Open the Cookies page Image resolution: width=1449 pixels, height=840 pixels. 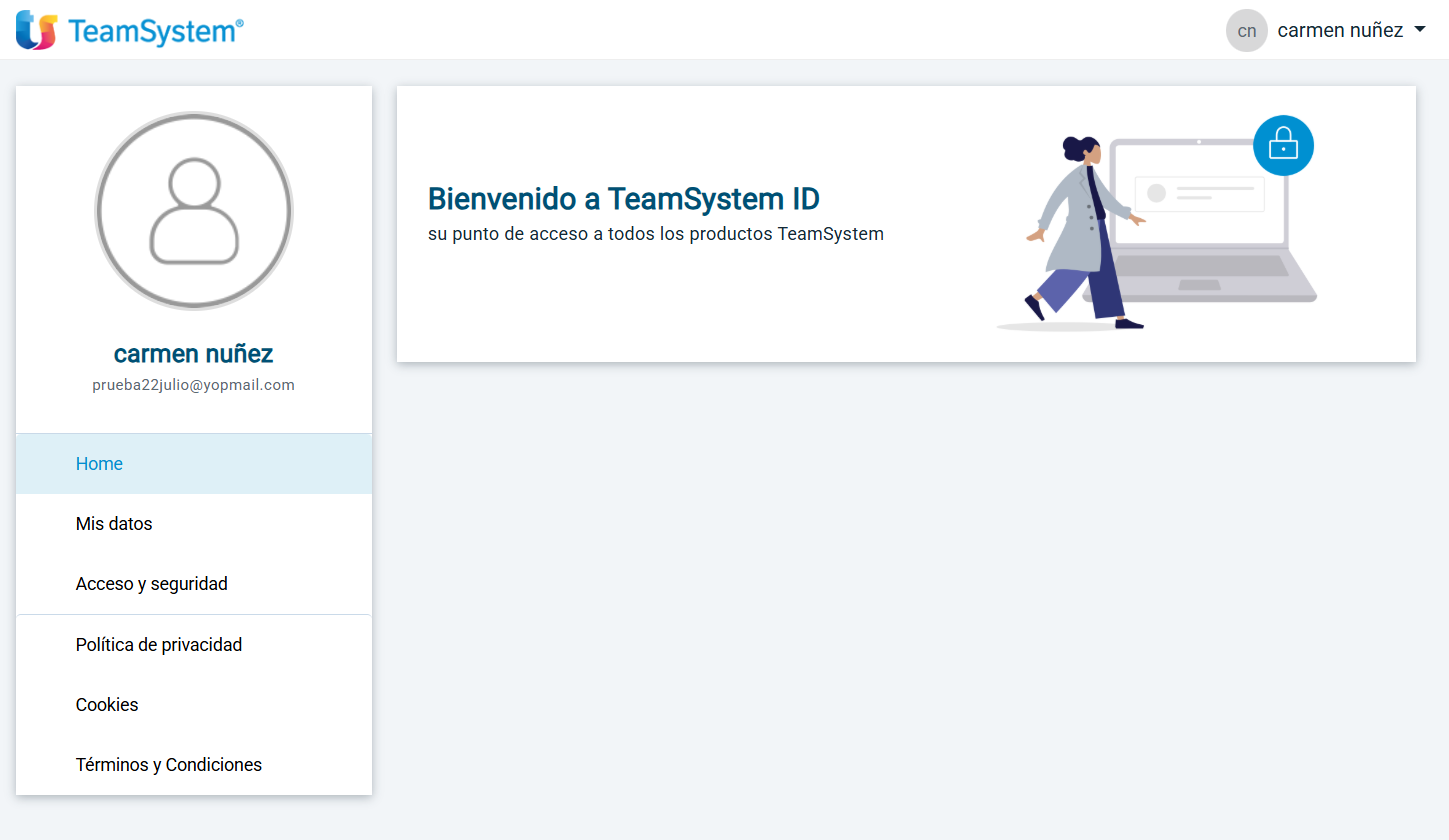click(x=194, y=705)
